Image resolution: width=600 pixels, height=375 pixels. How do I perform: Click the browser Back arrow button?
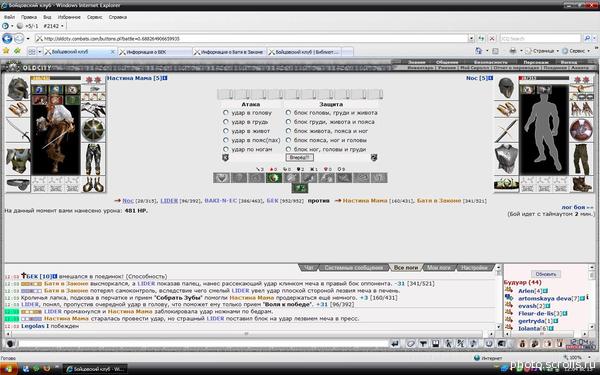point(7,38)
